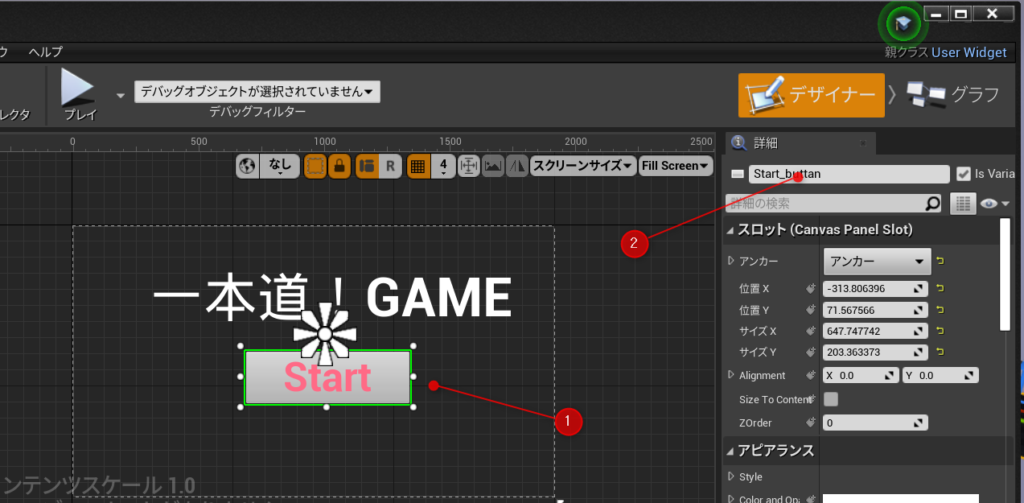The image size is (1024, 503).
Task: Expand the Style property row
Action: tap(731, 477)
